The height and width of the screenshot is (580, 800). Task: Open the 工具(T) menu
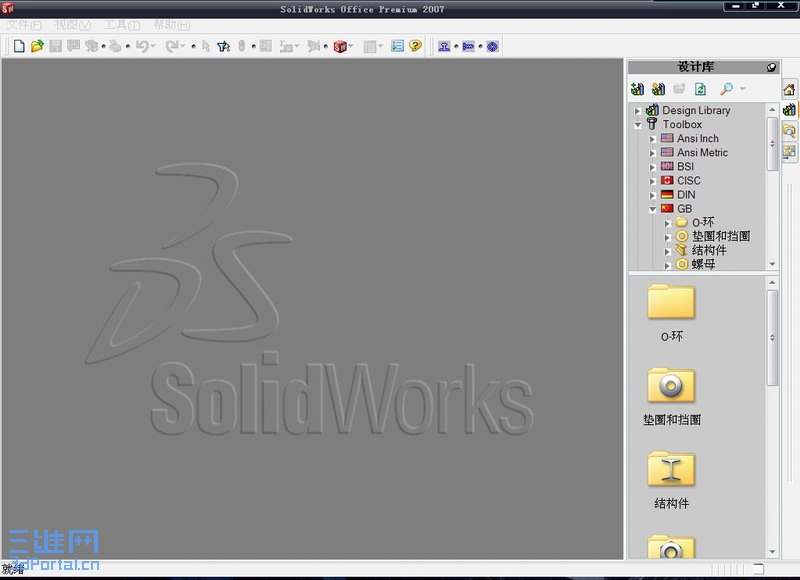[122, 25]
